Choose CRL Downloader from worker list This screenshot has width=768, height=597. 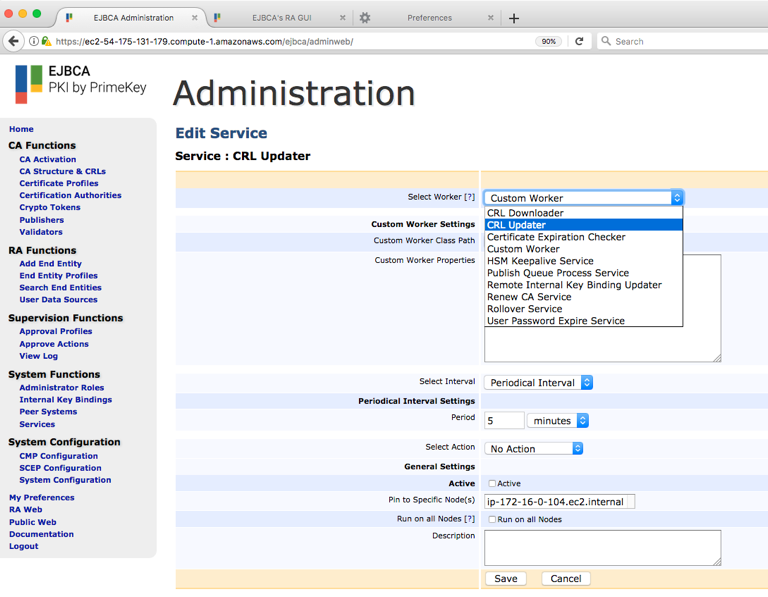[525, 213]
